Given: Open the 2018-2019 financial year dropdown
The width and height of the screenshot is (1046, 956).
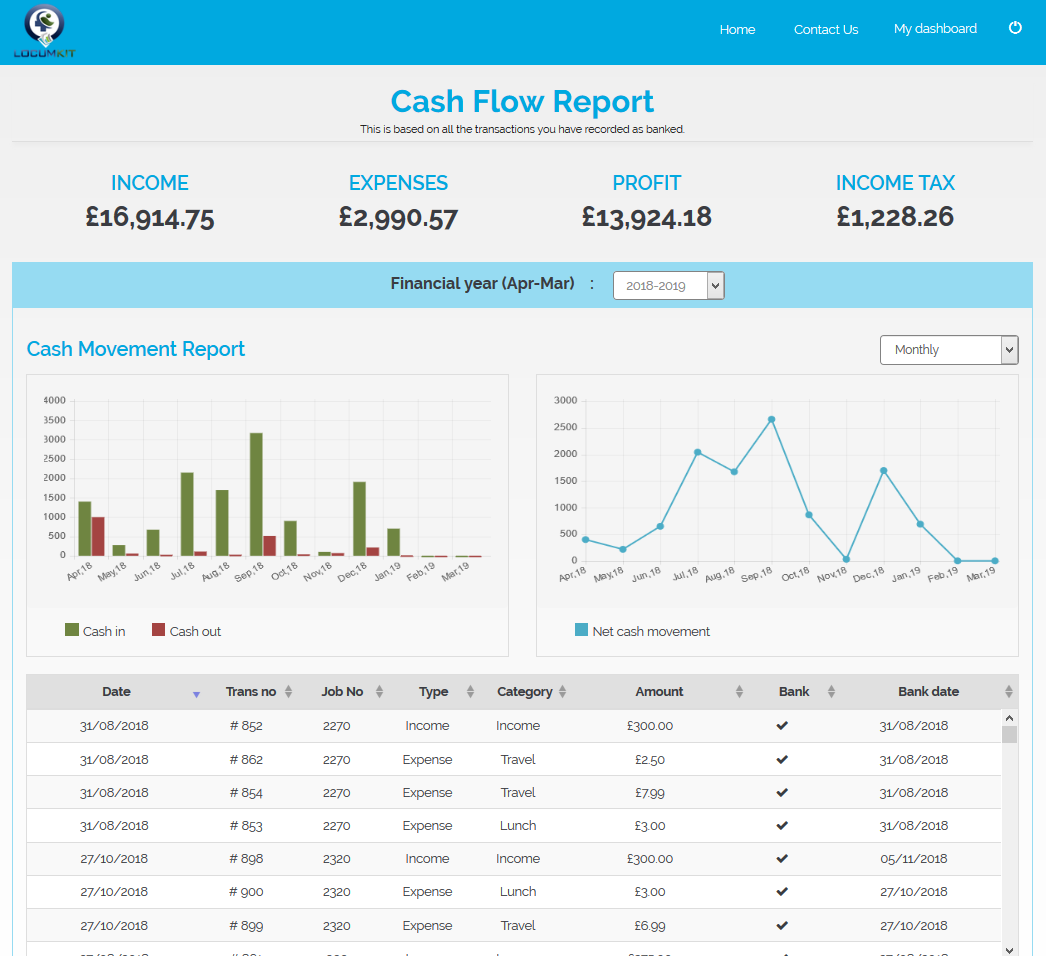Looking at the screenshot, I should [x=668, y=285].
